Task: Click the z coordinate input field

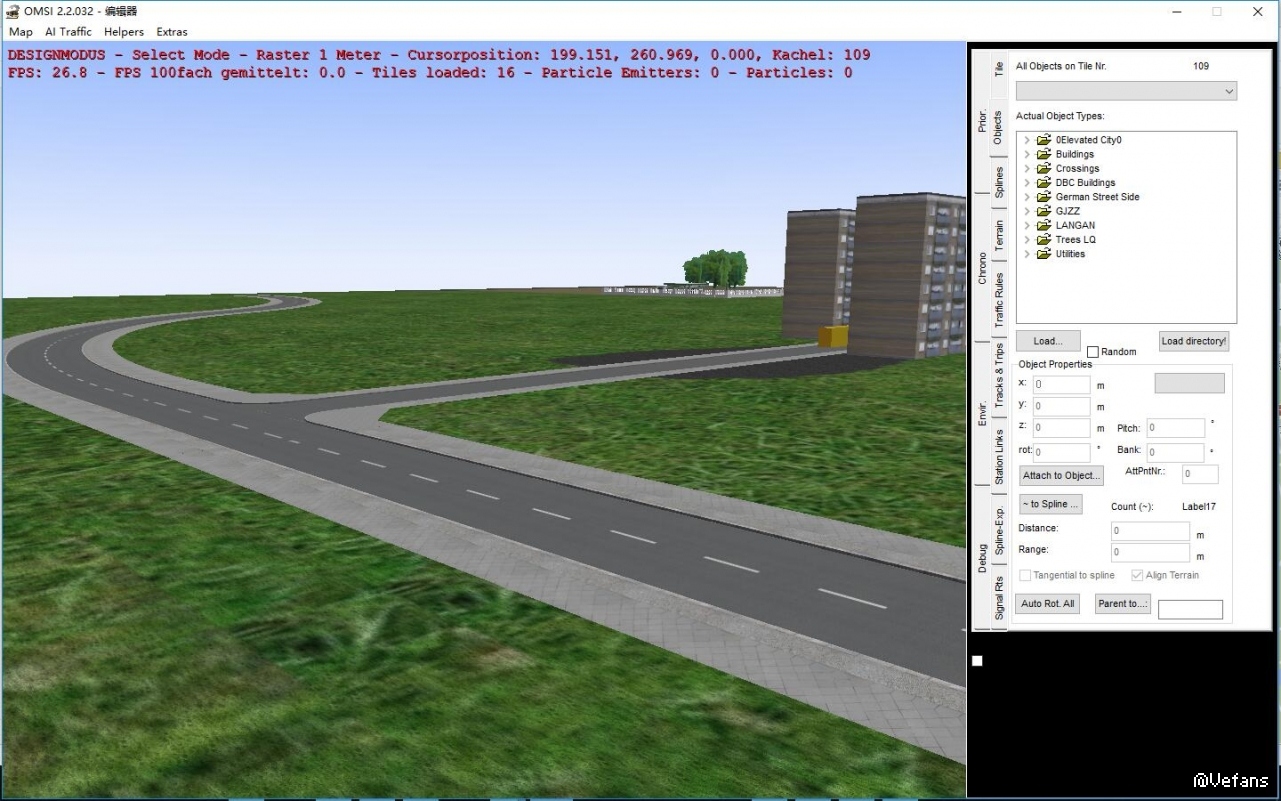Action: tap(1062, 428)
